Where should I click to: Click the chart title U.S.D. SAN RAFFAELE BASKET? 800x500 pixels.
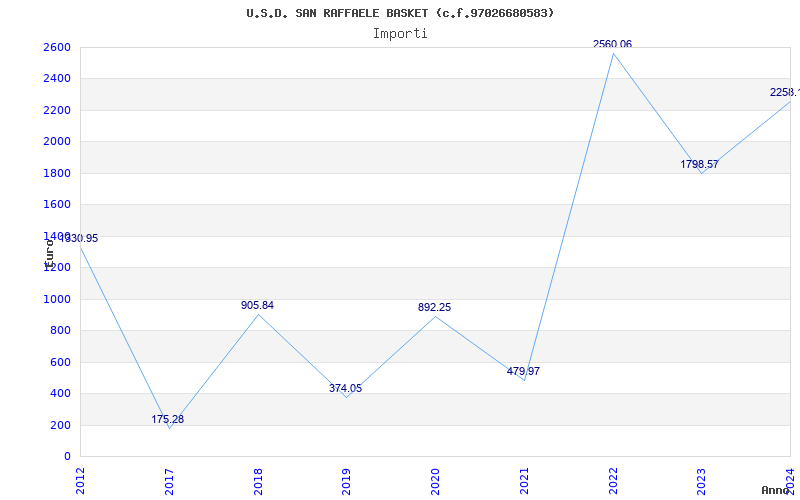tap(400, 13)
